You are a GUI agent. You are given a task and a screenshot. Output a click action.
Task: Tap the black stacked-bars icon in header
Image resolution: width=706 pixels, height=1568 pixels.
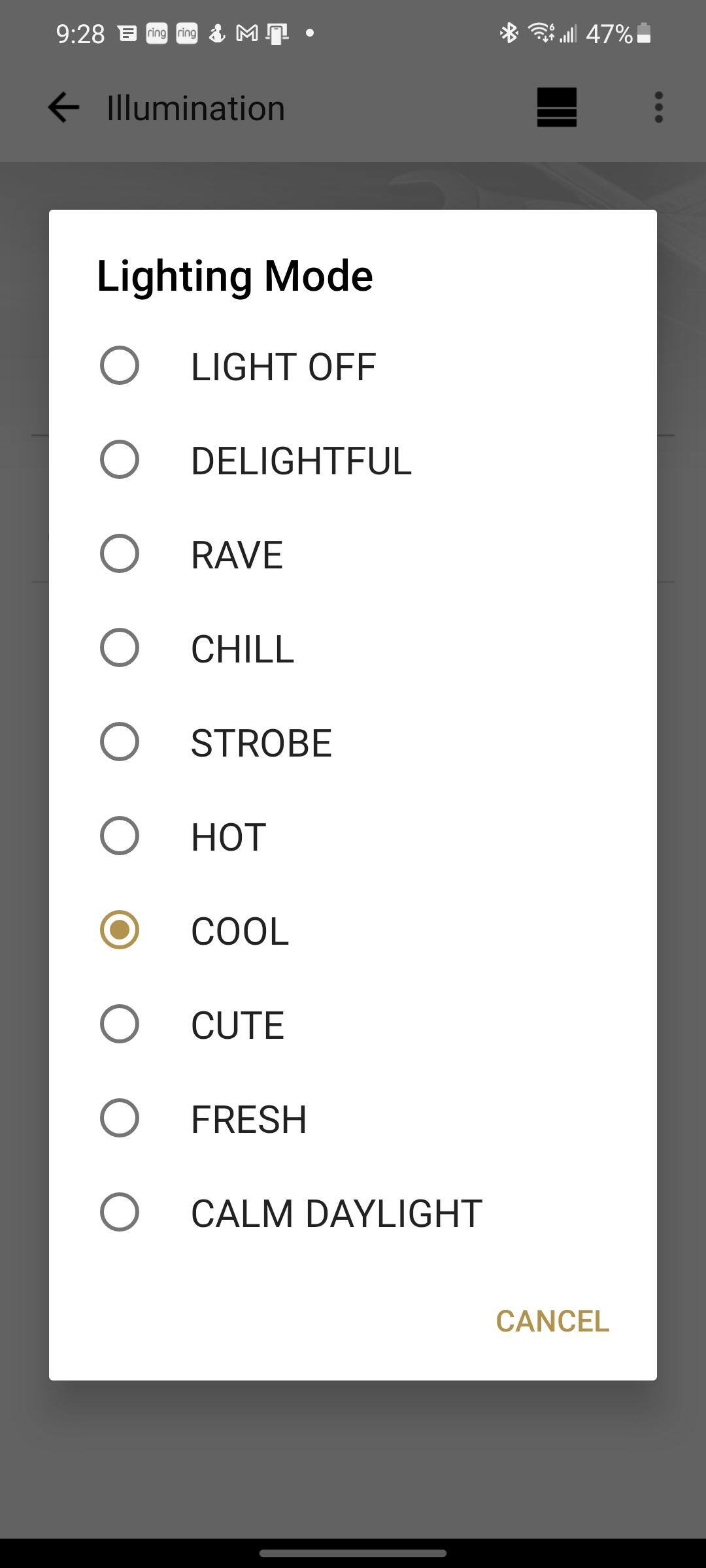pos(556,107)
